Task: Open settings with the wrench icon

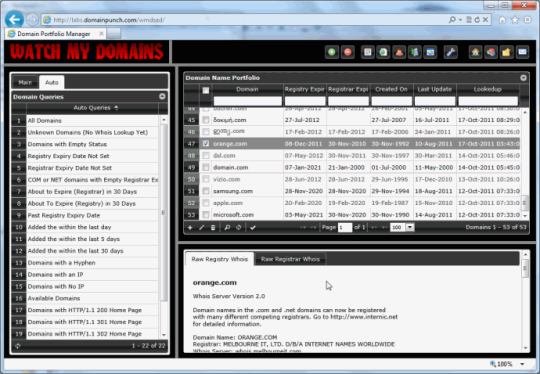Action: click(x=450, y=52)
